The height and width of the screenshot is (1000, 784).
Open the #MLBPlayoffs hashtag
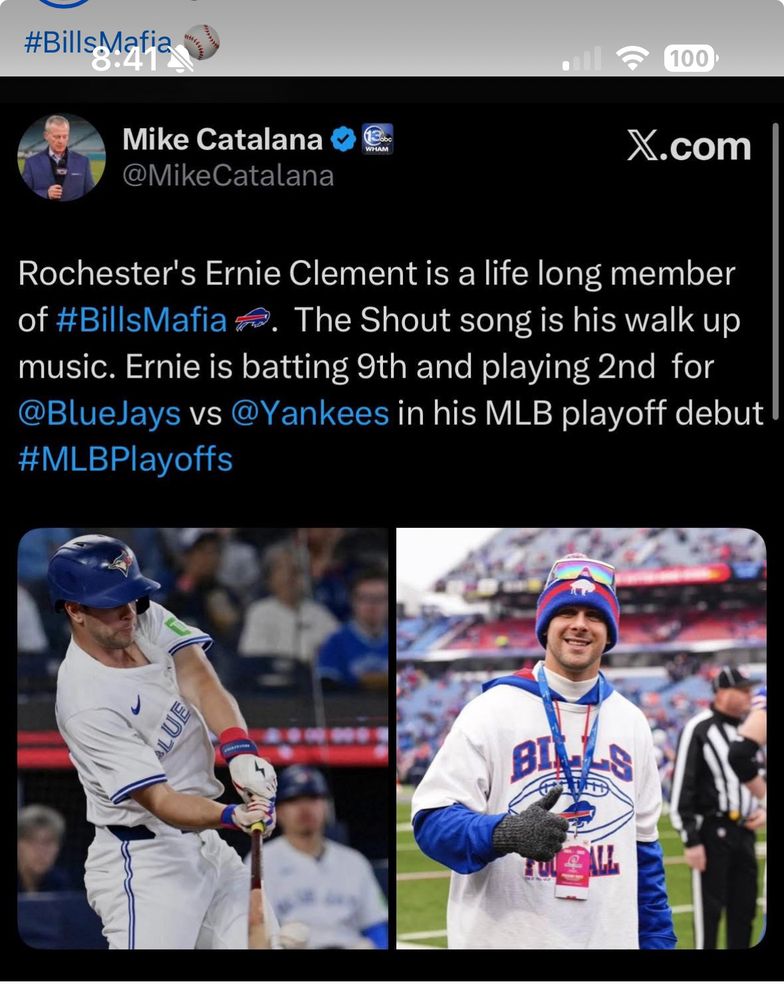pos(125,459)
